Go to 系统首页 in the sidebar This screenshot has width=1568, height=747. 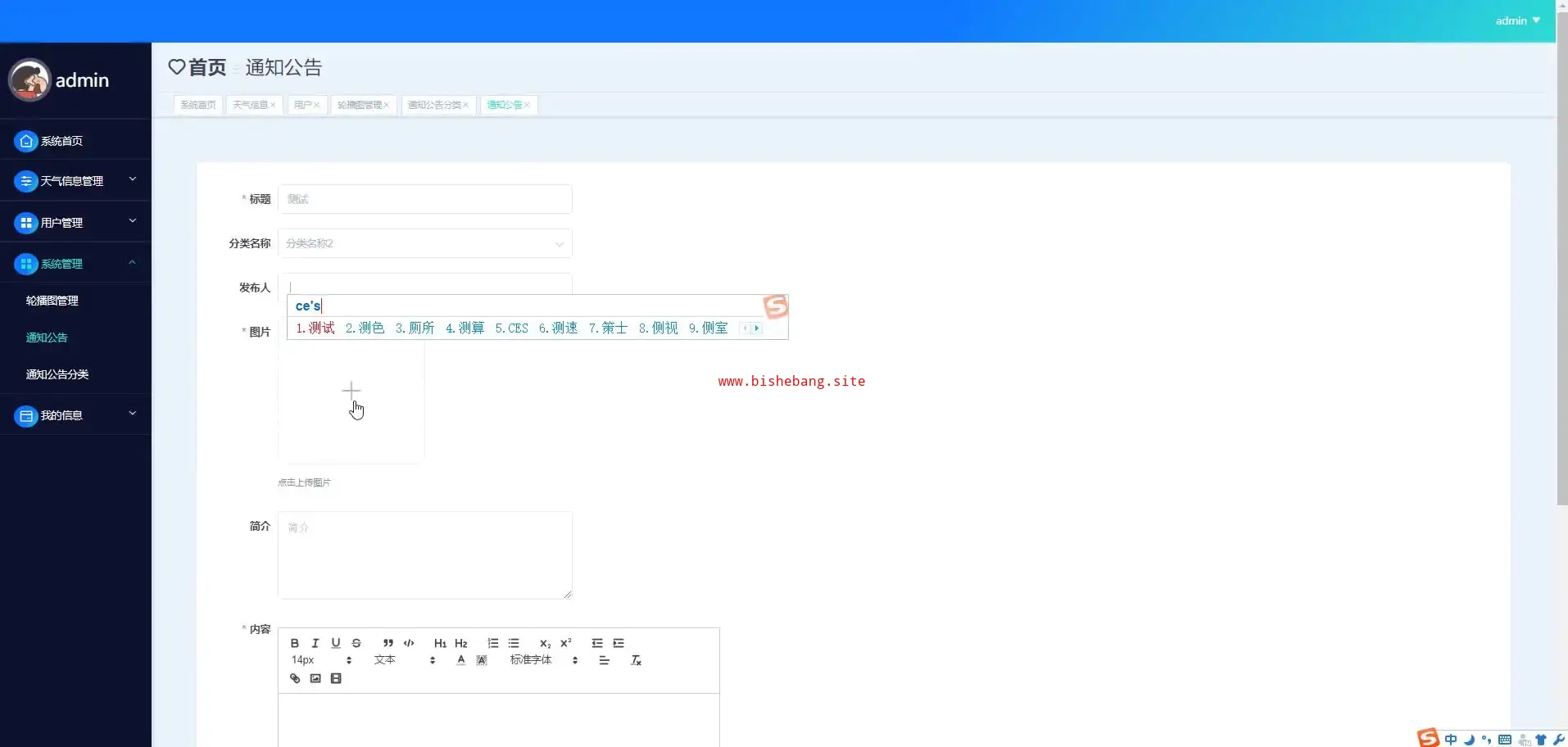pos(75,141)
